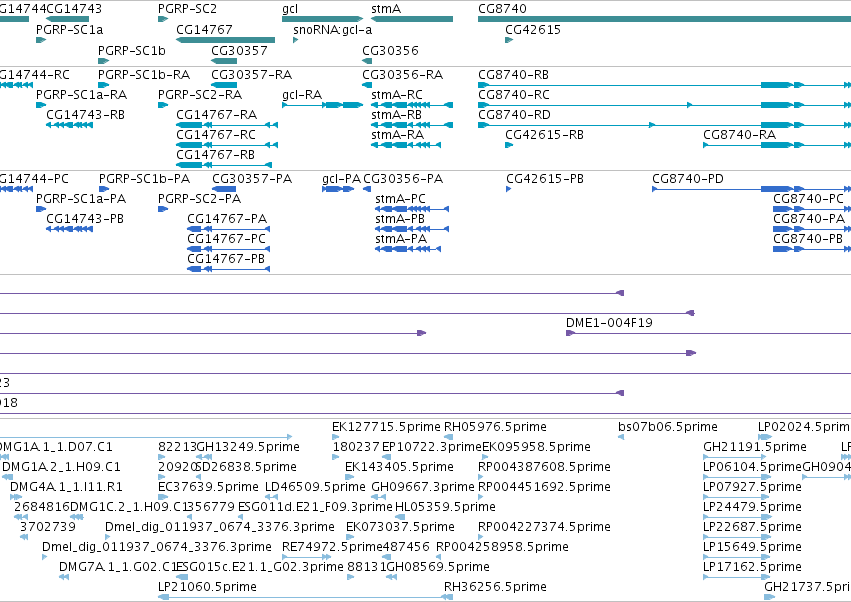Viewport: 851px width, 602px height.
Task: Select protein stmA-PA
Action: (x=408, y=249)
